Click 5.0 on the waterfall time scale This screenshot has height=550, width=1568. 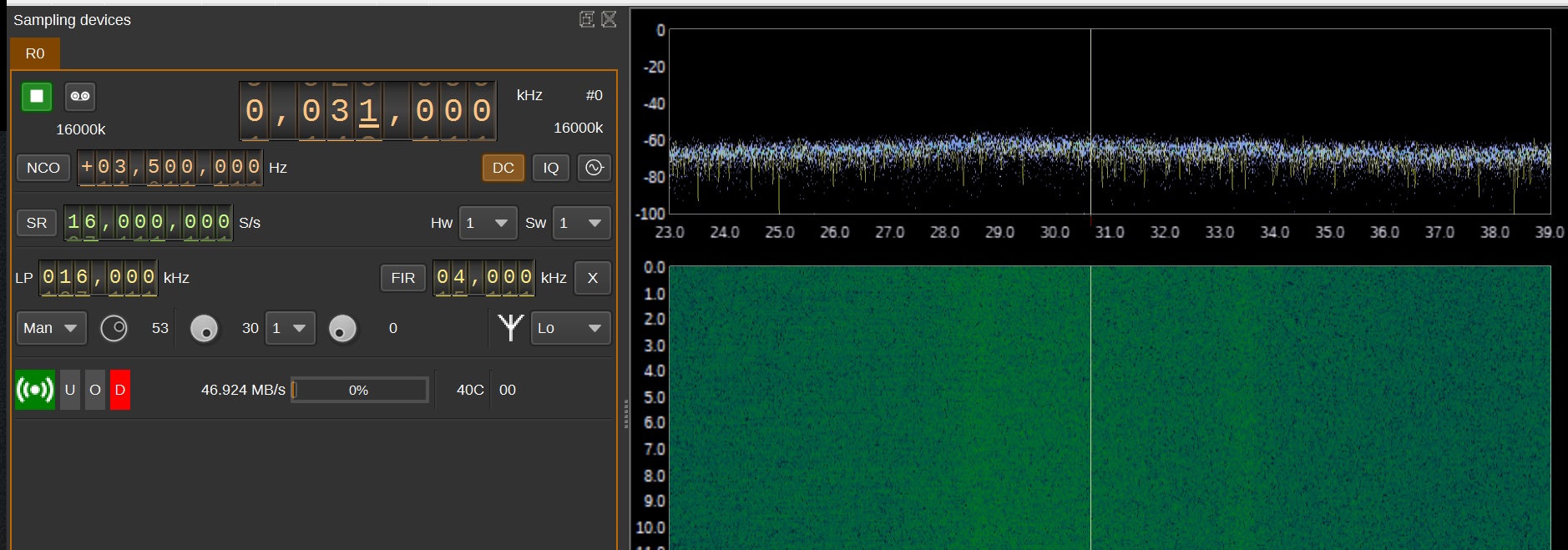pyautogui.click(x=655, y=397)
